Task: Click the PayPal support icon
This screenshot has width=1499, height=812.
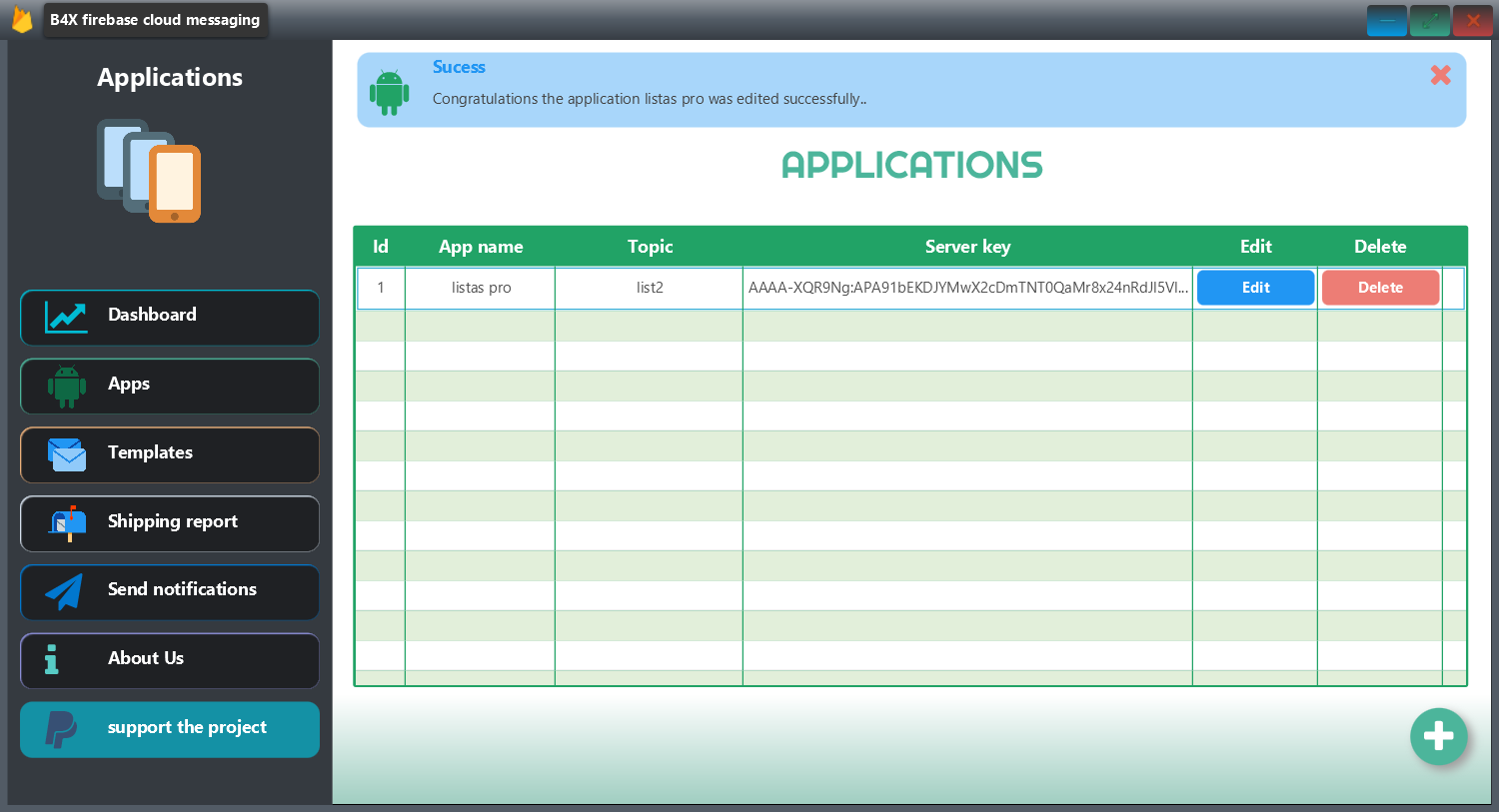Action: tap(61, 729)
